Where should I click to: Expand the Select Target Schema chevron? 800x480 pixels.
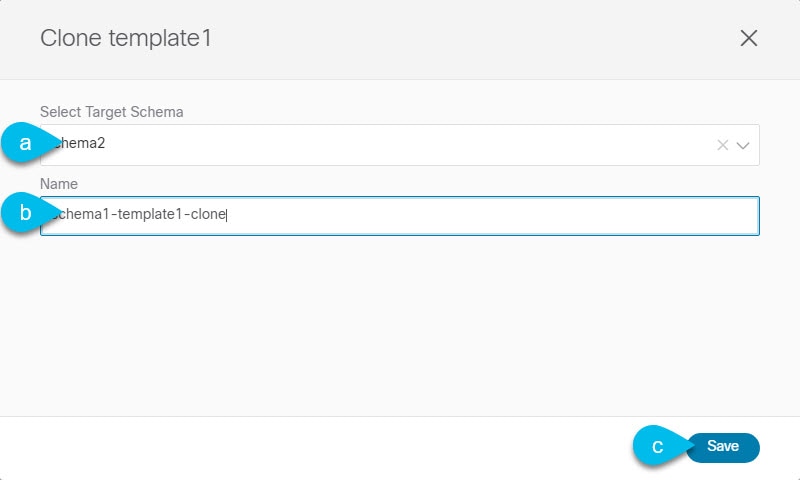743,146
